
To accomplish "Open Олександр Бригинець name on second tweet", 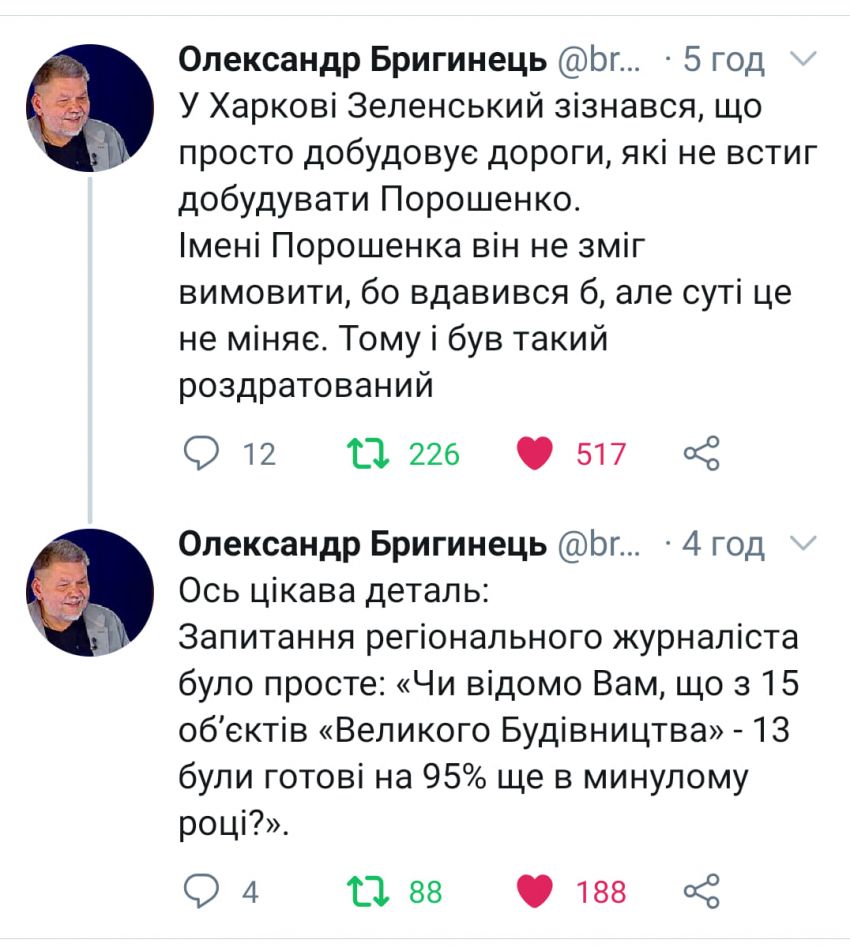I will click(362, 545).
